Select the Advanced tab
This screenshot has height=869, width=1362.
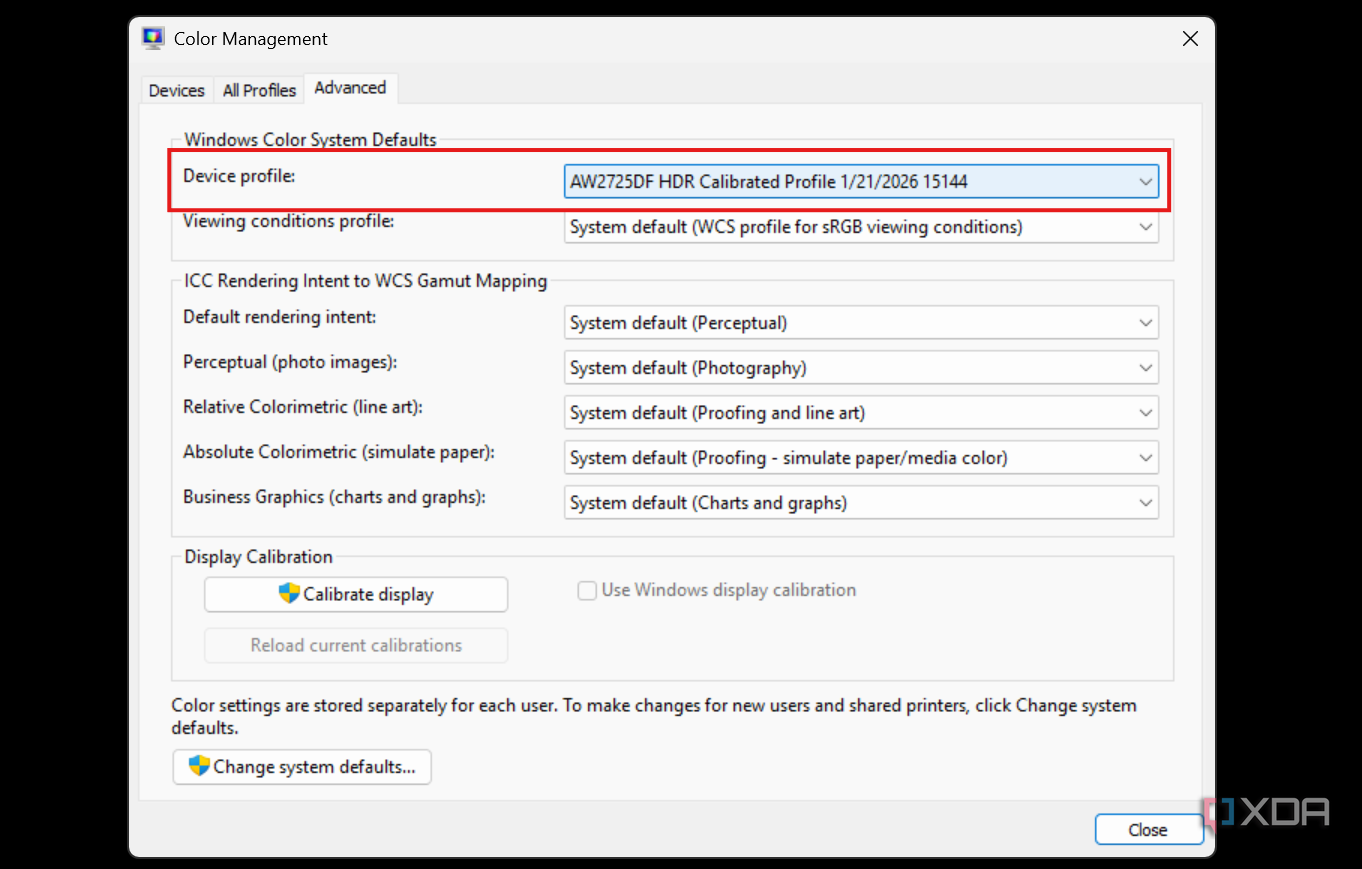350,88
